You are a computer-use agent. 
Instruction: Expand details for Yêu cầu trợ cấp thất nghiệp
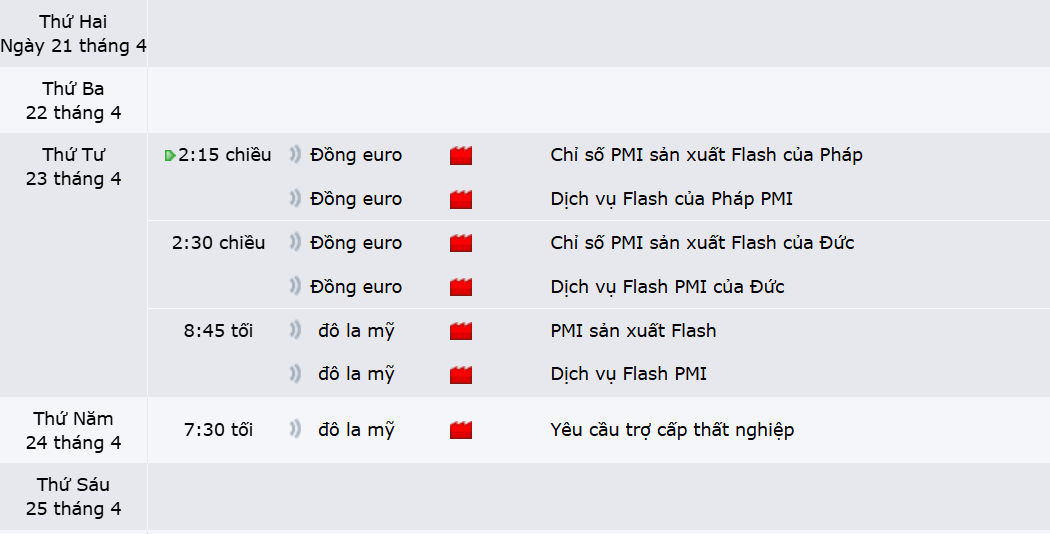(x=672, y=429)
